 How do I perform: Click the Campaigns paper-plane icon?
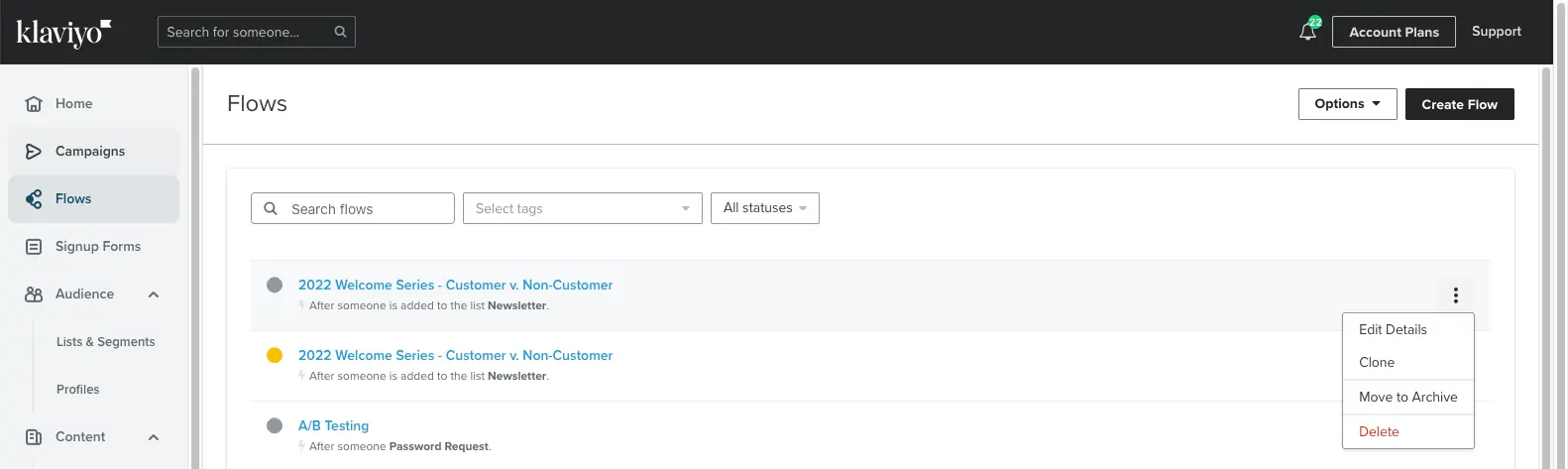tap(34, 152)
